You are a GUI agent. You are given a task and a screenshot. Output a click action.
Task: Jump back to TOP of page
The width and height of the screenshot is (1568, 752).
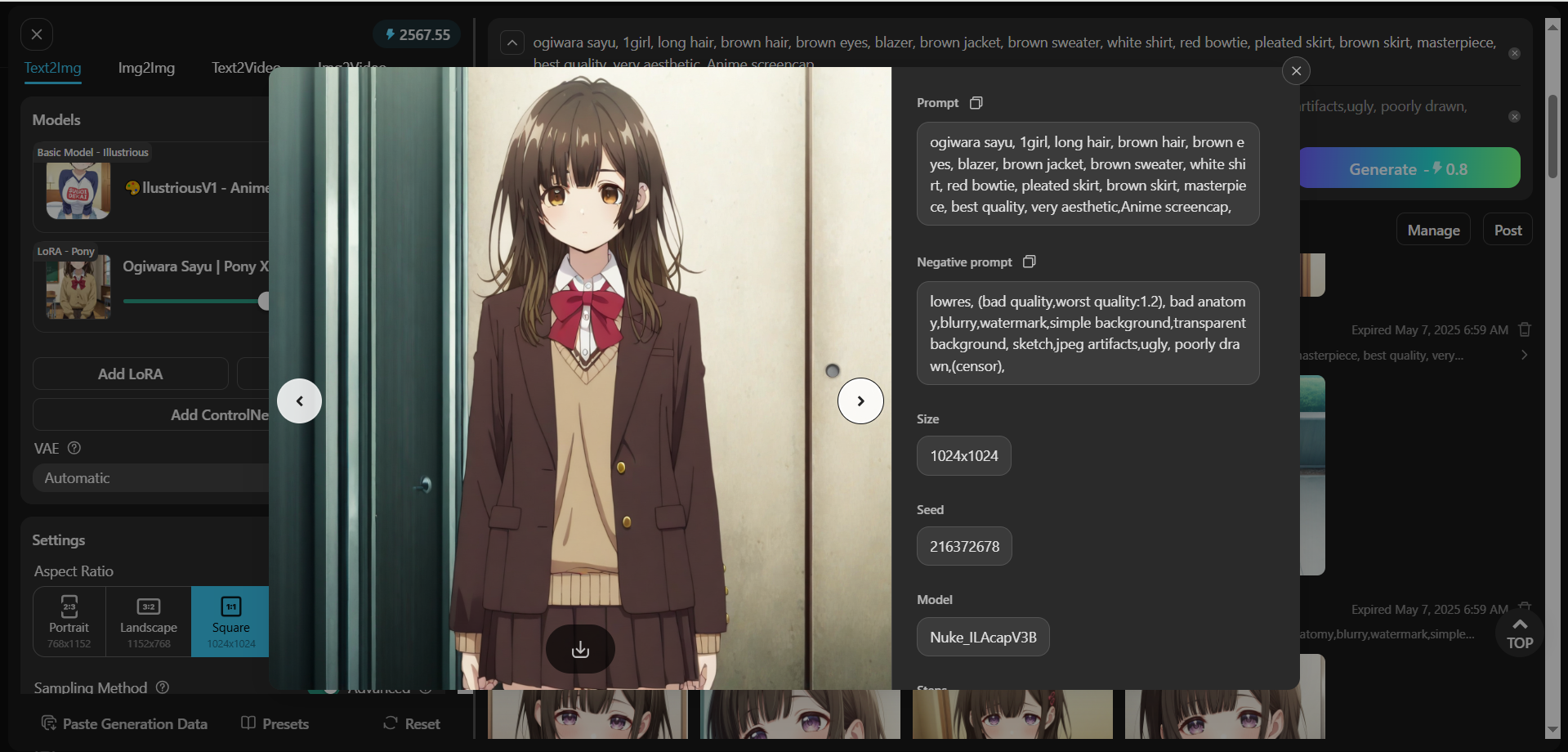[1520, 634]
